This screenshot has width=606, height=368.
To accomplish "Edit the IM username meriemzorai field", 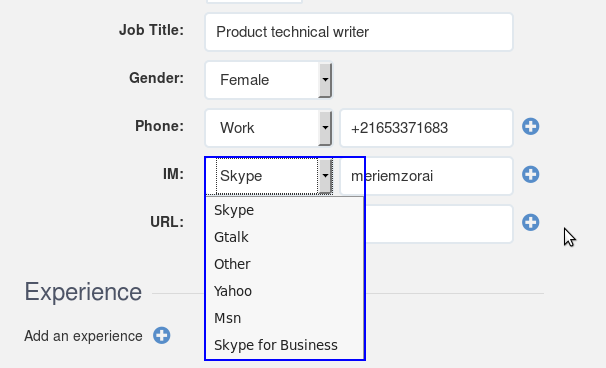I will [426, 176].
